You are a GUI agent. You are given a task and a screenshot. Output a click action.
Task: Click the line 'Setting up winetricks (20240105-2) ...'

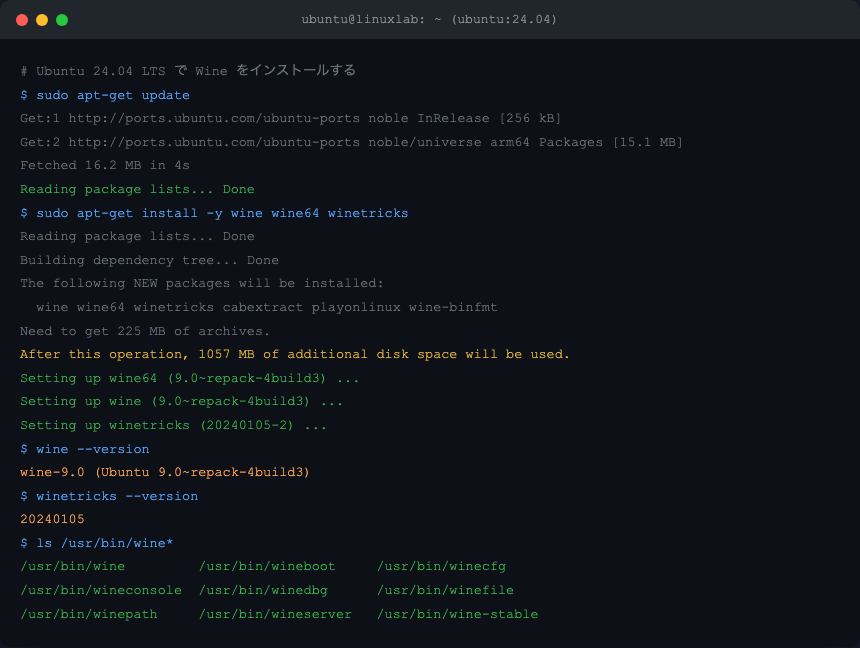pyautogui.click(x=173, y=425)
